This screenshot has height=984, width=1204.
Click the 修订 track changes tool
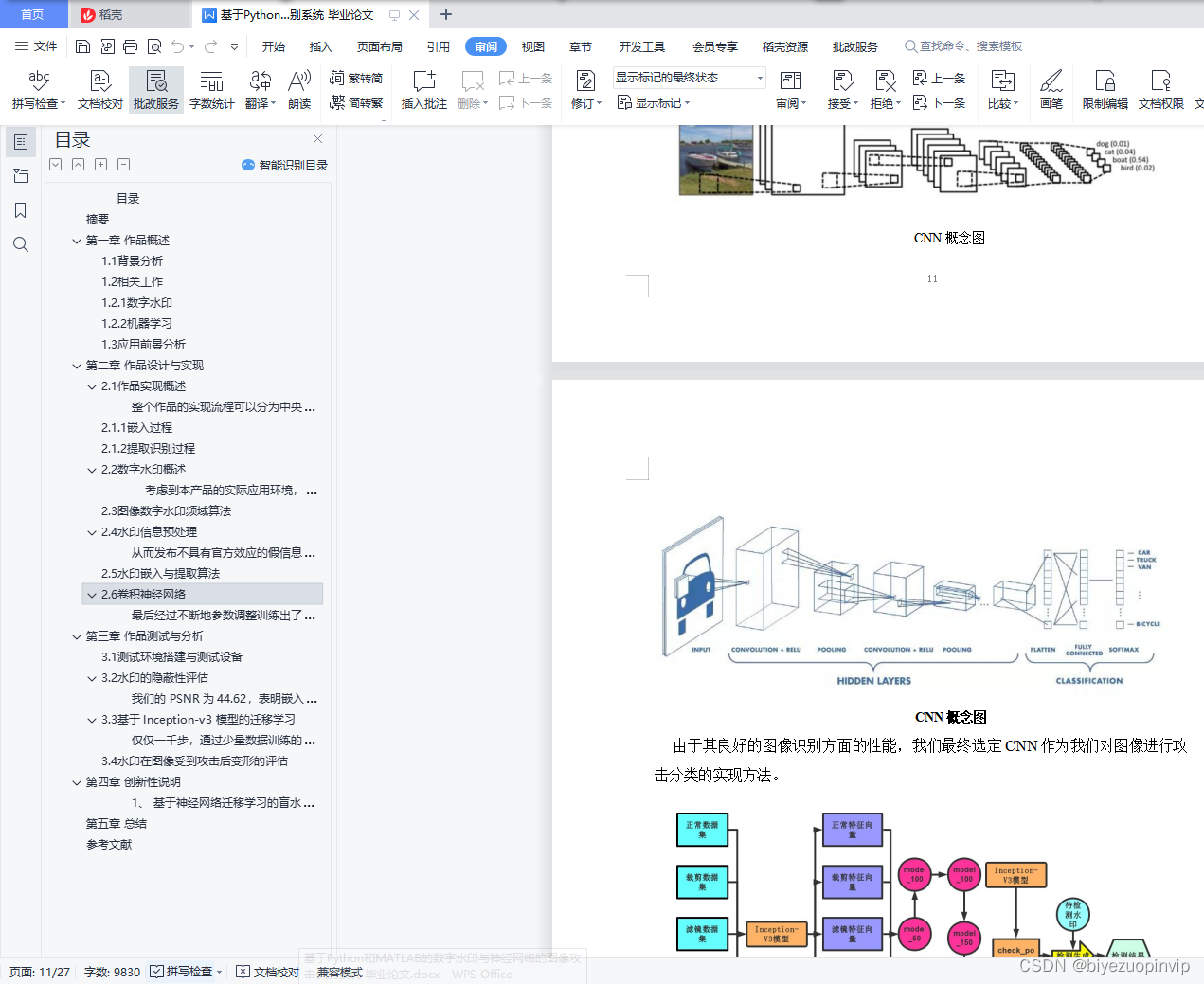coord(585,90)
